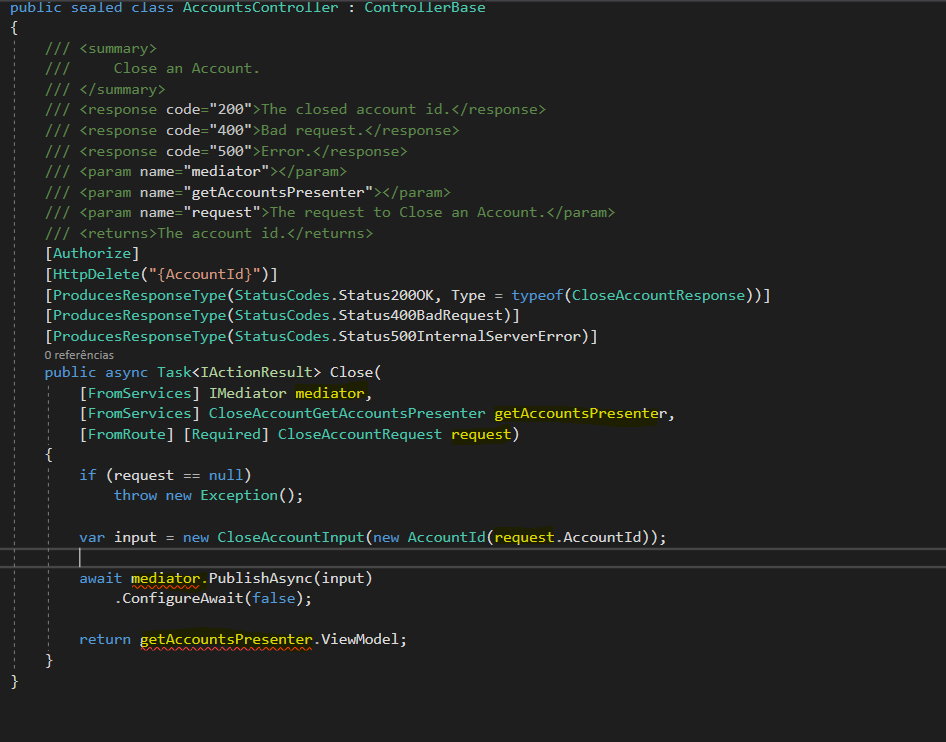This screenshot has width=946, height=742.
Task: Click the Authorize attribute
Action: pyautogui.click(x=92, y=253)
